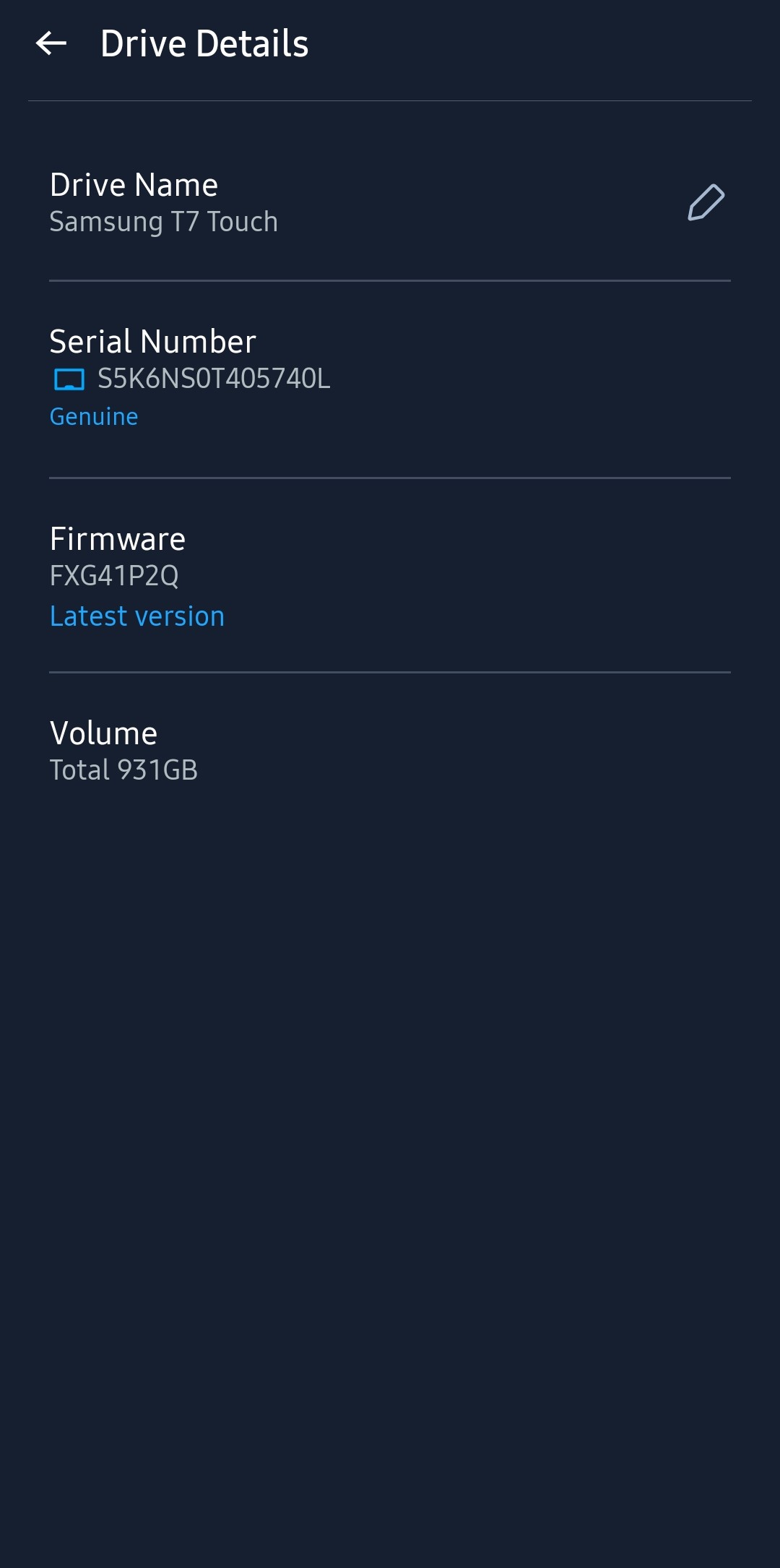Select Samsung T7 Touch name text
This screenshot has height=1568, width=780.
click(x=163, y=222)
